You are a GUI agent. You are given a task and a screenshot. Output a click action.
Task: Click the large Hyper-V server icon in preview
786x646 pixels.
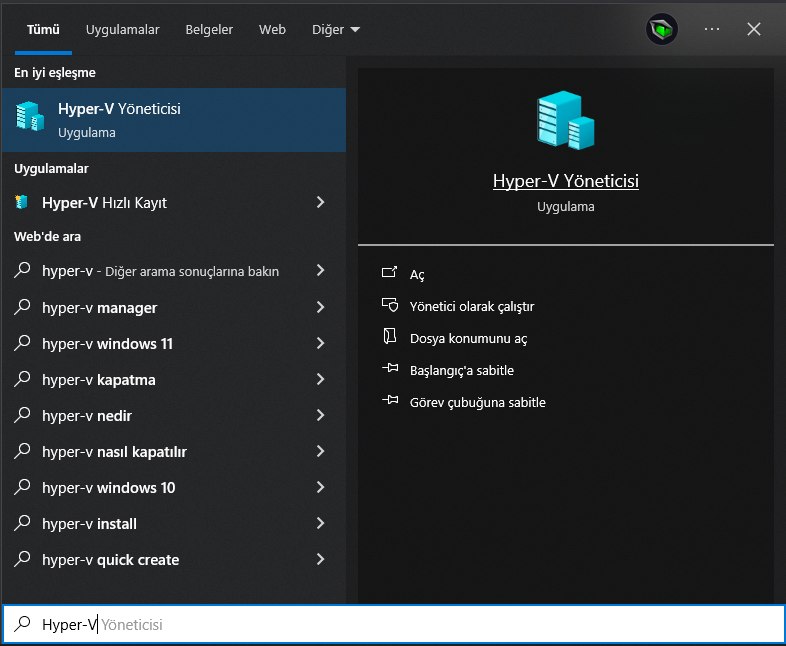565,120
